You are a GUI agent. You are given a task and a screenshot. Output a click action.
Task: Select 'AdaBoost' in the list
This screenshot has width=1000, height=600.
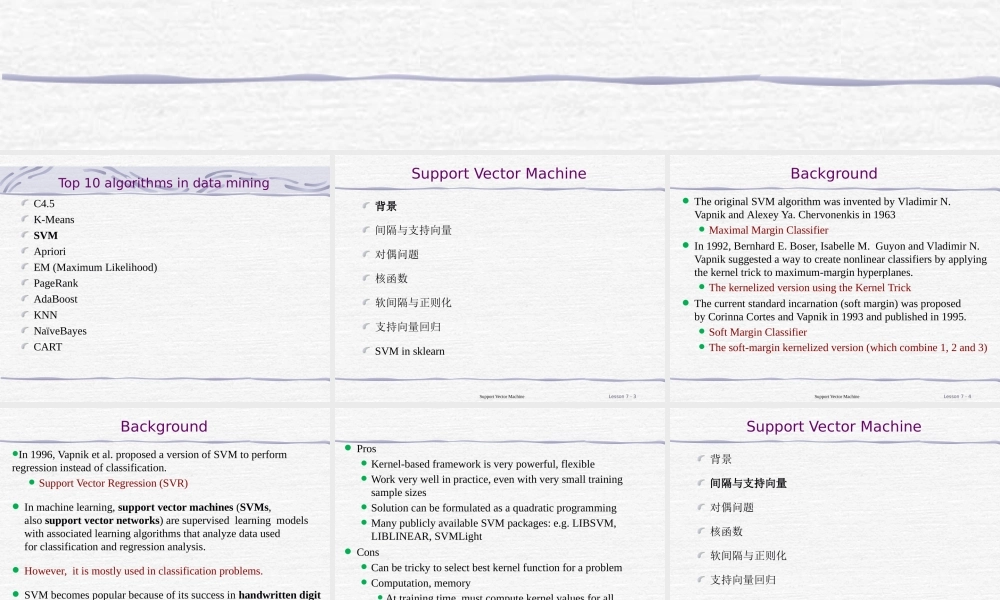pyautogui.click(x=55, y=299)
